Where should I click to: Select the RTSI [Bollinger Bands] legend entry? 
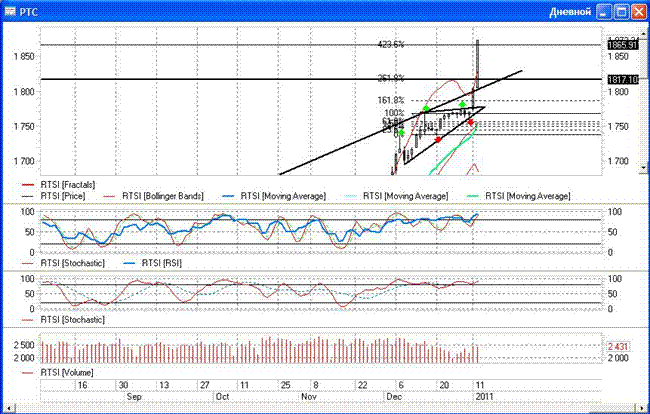coord(153,196)
